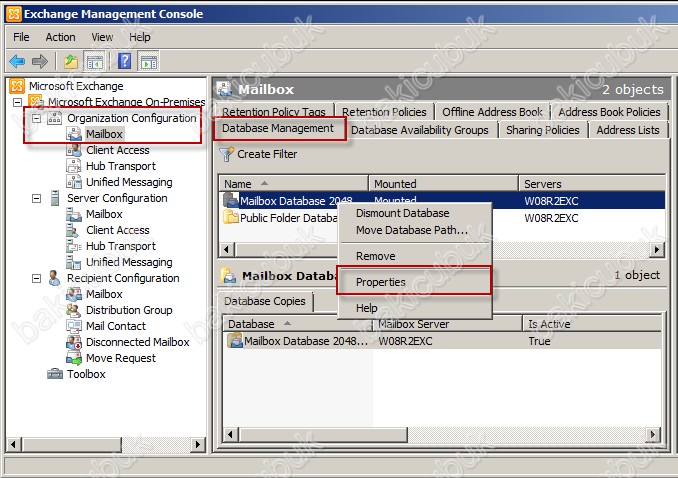Toggle the Show/Hide Action Pane icon
This screenshot has width=678, height=478.
[x=148, y=61]
